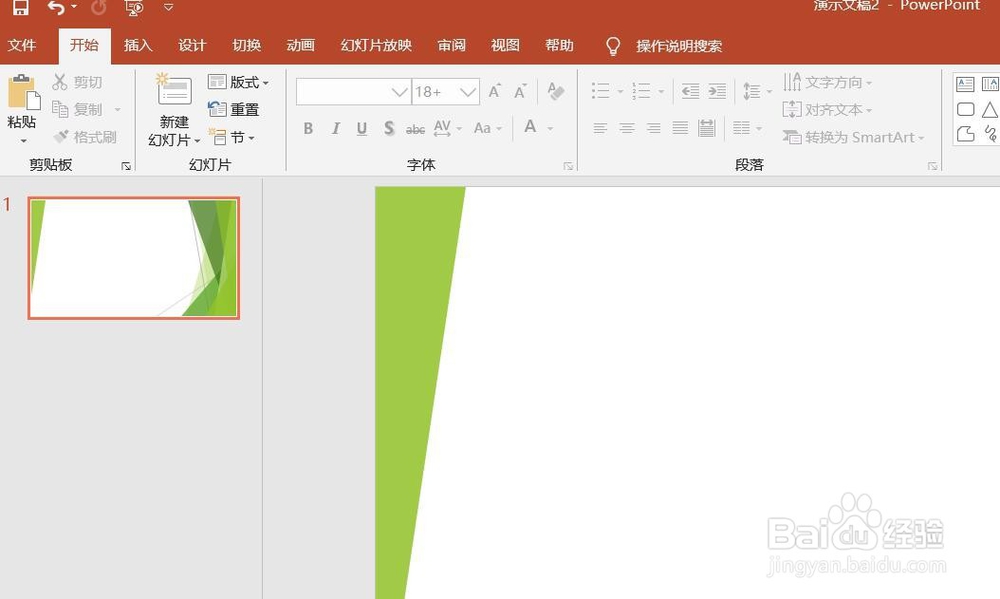Select slide 1 thumbnail
This screenshot has width=1000, height=599.
point(134,258)
